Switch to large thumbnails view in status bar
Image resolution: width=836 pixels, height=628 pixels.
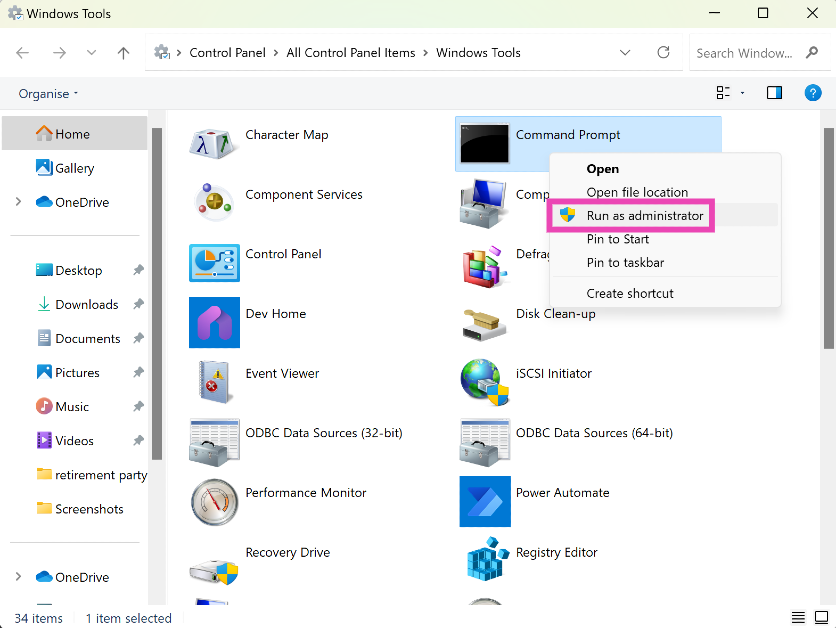(x=822, y=618)
